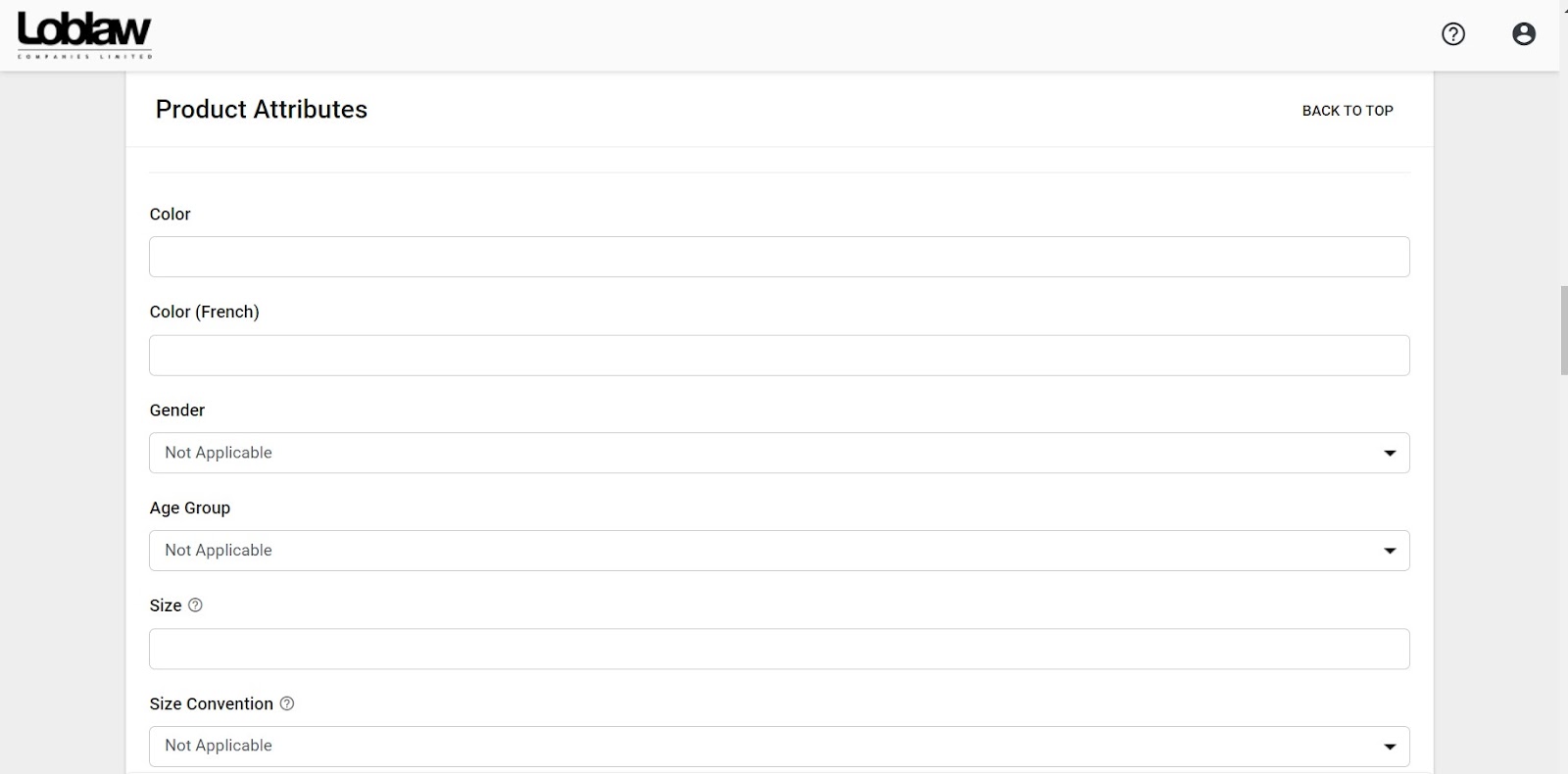
Task: Click the Loblaw Companies Limited logo
Action: (84, 36)
